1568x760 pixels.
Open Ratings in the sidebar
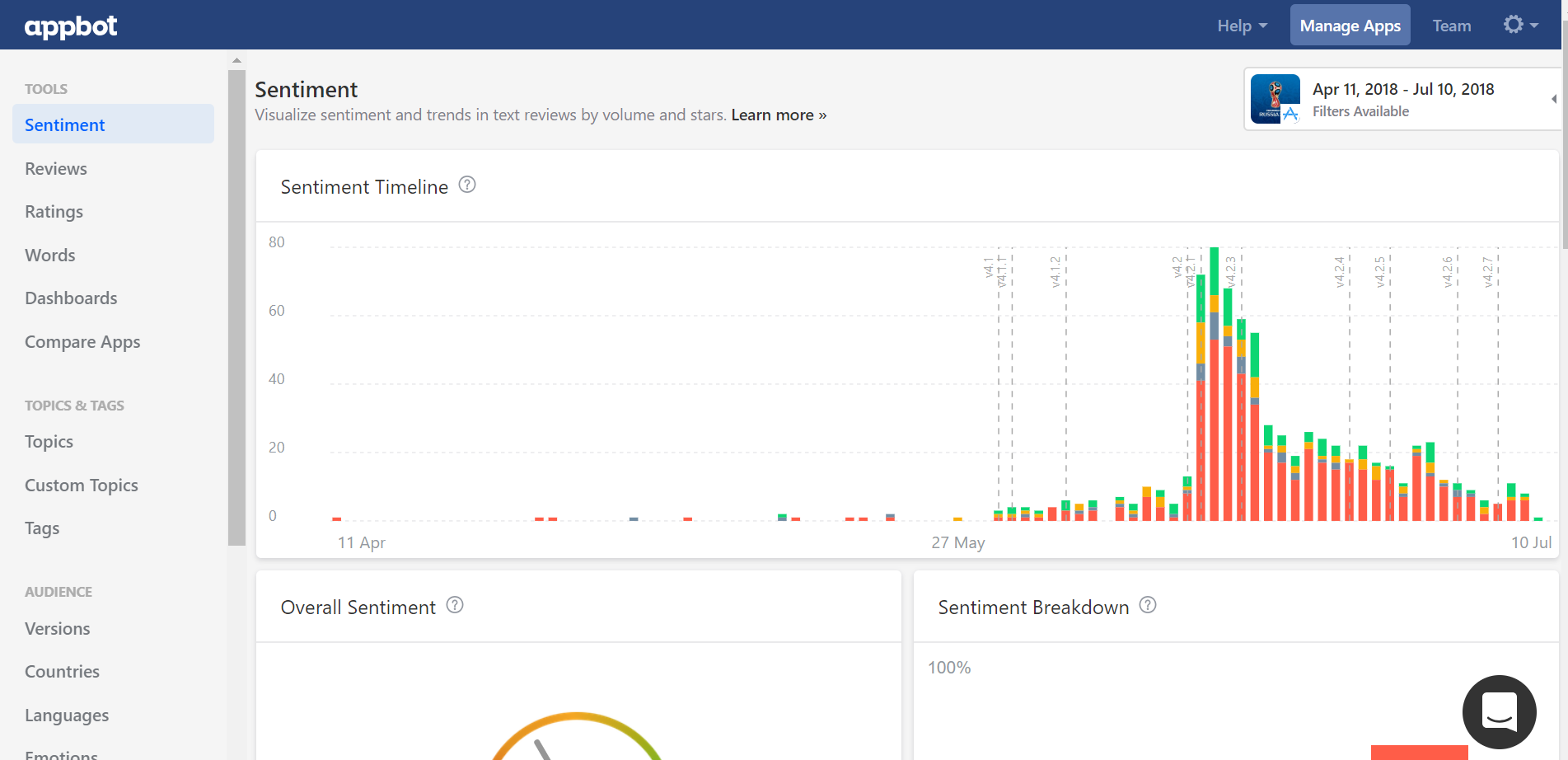(54, 212)
